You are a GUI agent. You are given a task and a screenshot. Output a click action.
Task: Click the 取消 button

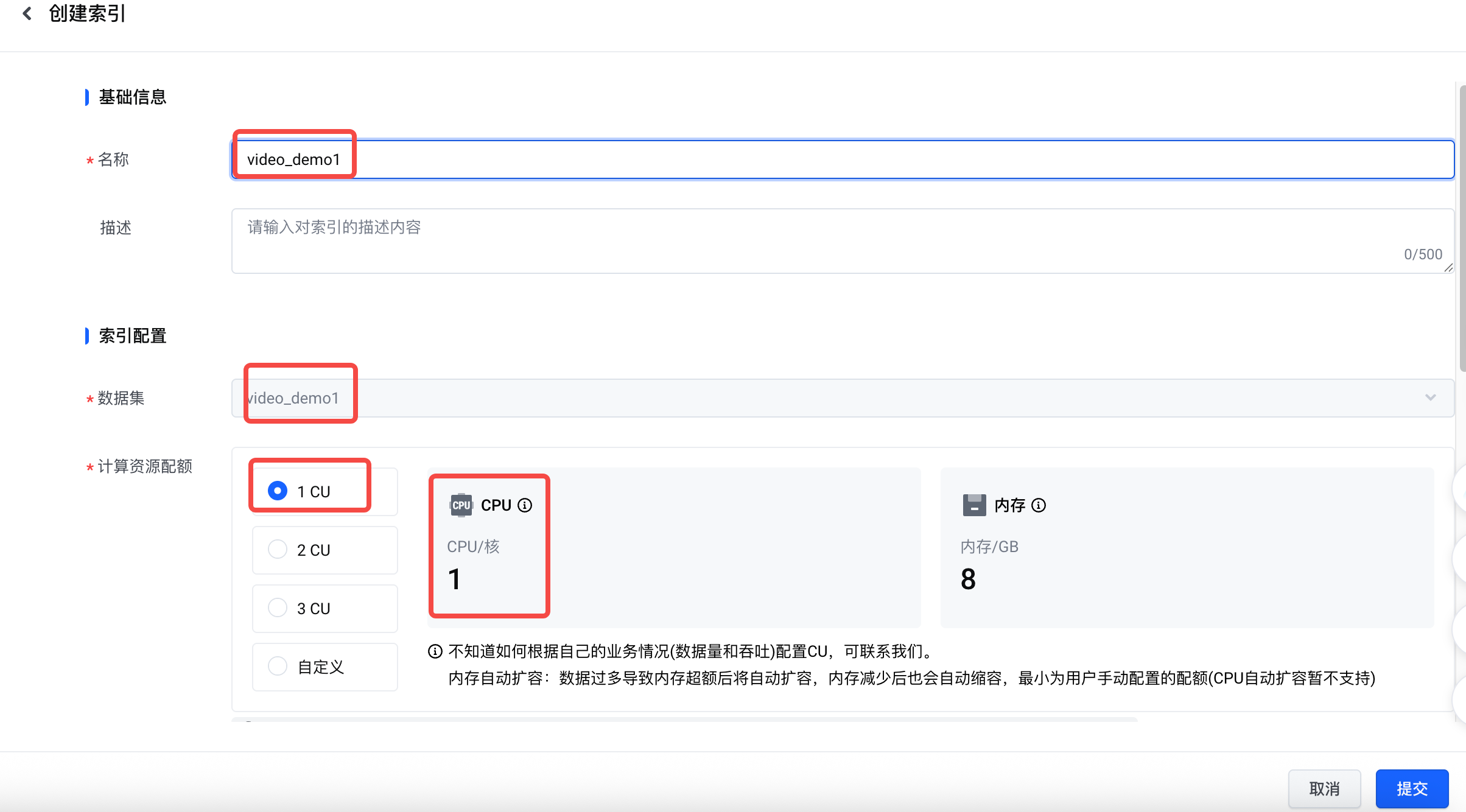(x=1324, y=789)
